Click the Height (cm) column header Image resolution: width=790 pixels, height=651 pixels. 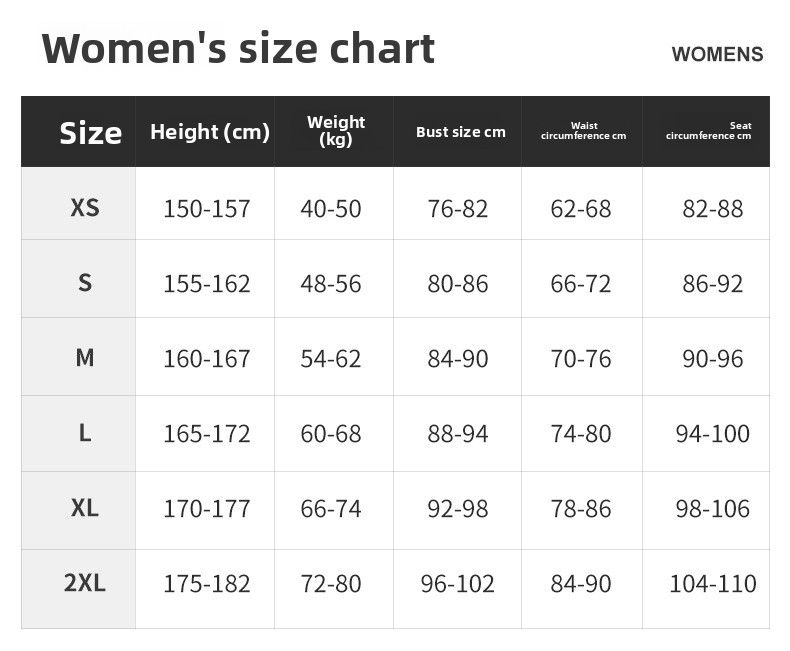210,132
